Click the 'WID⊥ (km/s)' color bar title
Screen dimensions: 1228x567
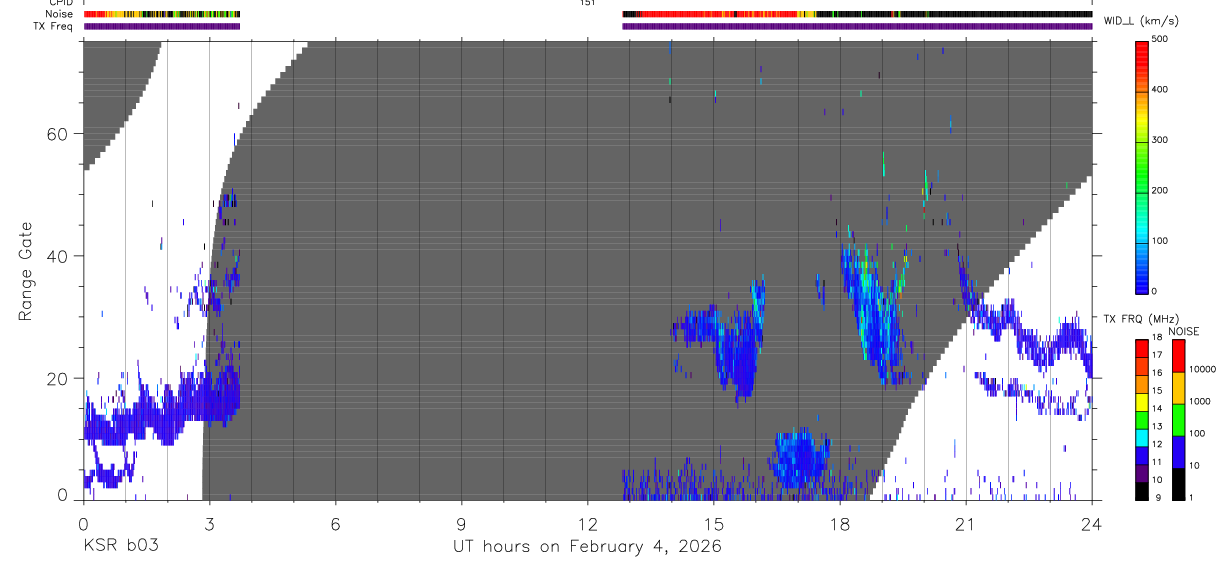1140,20
